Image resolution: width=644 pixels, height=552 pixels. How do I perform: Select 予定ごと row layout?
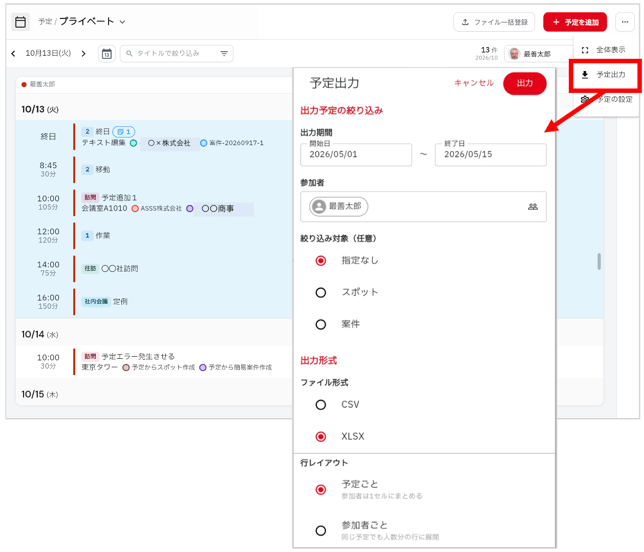click(321, 490)
